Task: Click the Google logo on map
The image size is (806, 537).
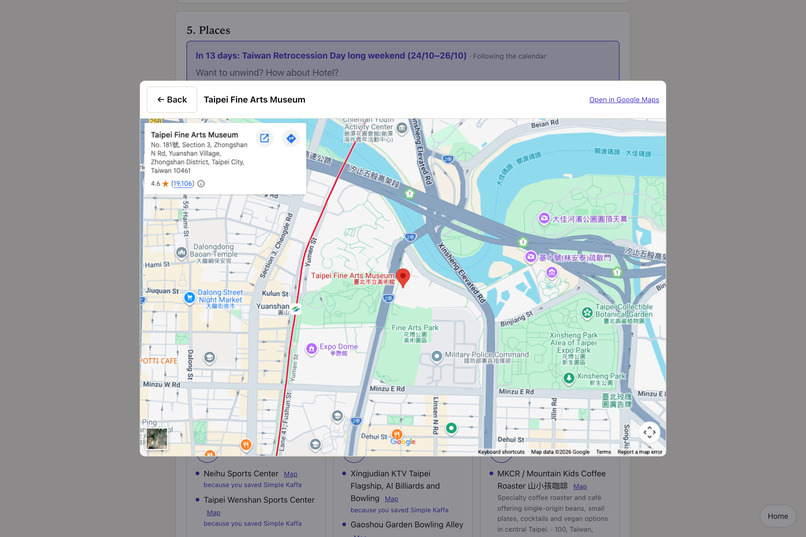Action: click(x=403, y=442)
